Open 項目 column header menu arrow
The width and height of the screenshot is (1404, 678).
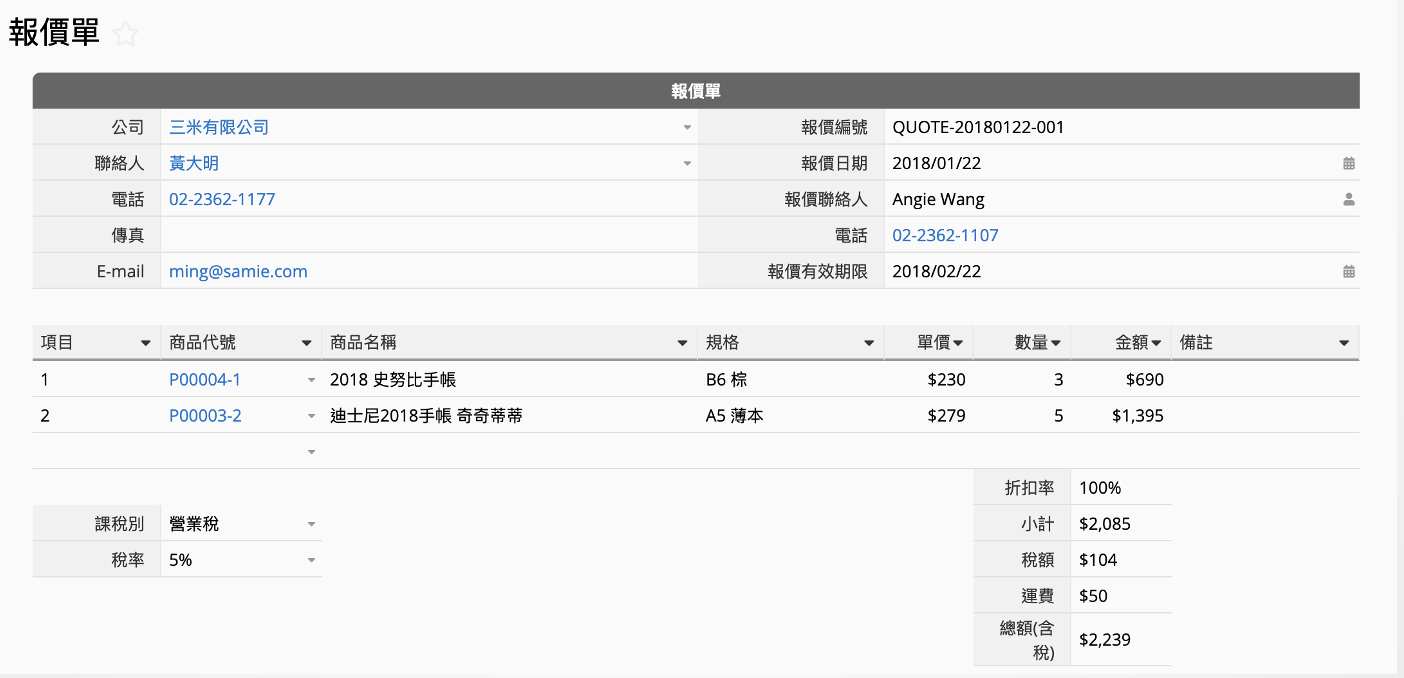coord(146,343)
